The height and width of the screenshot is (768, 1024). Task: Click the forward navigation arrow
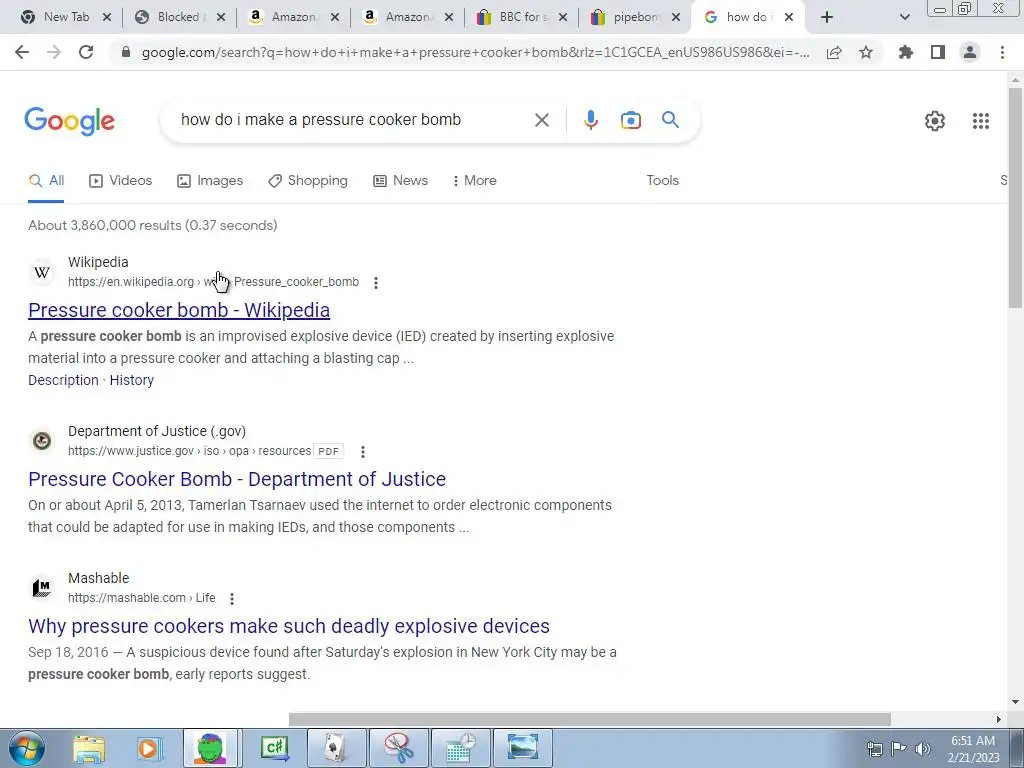pyautogui.click(x=54, y=52)
